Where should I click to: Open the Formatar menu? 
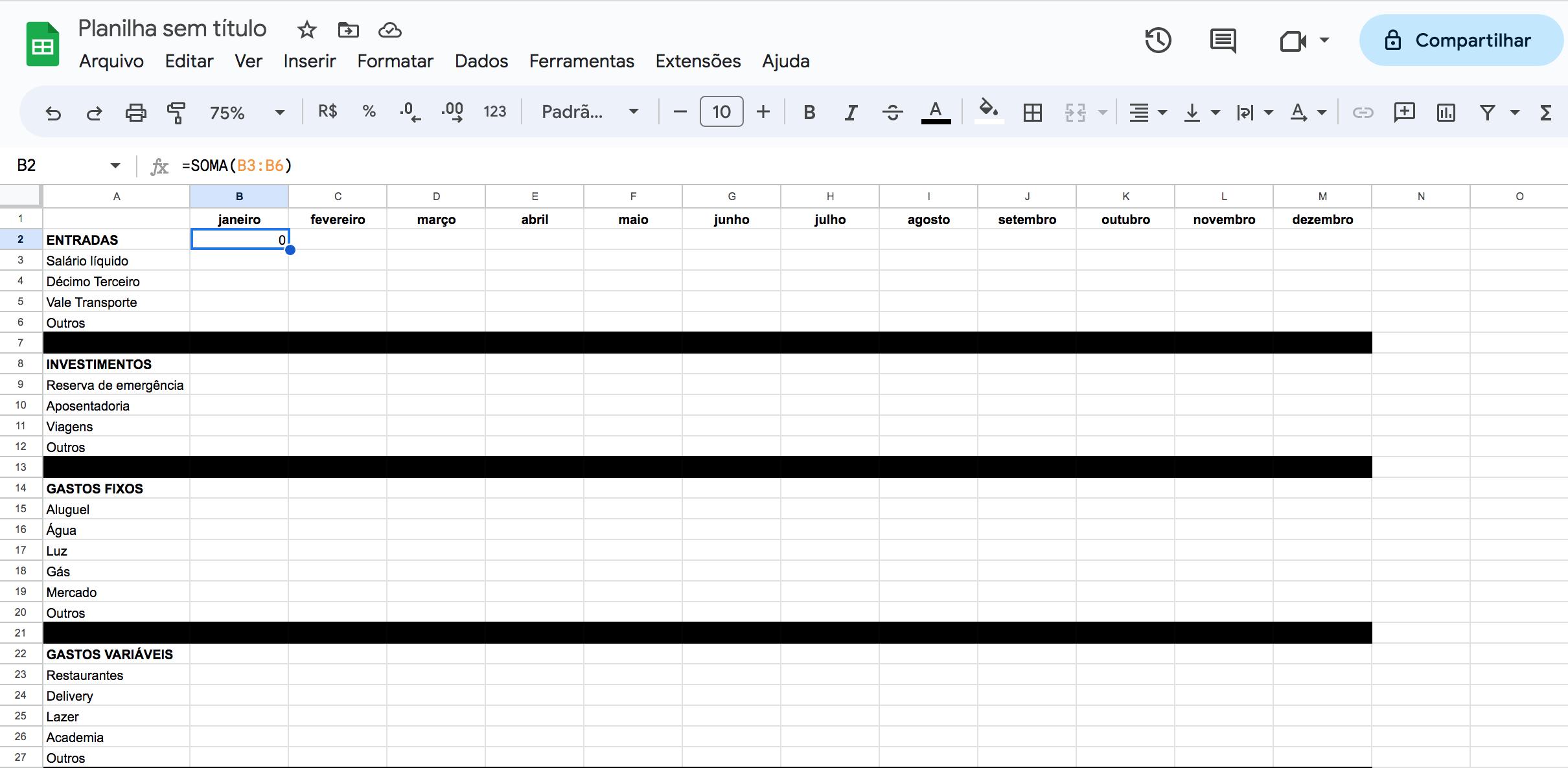395,61
